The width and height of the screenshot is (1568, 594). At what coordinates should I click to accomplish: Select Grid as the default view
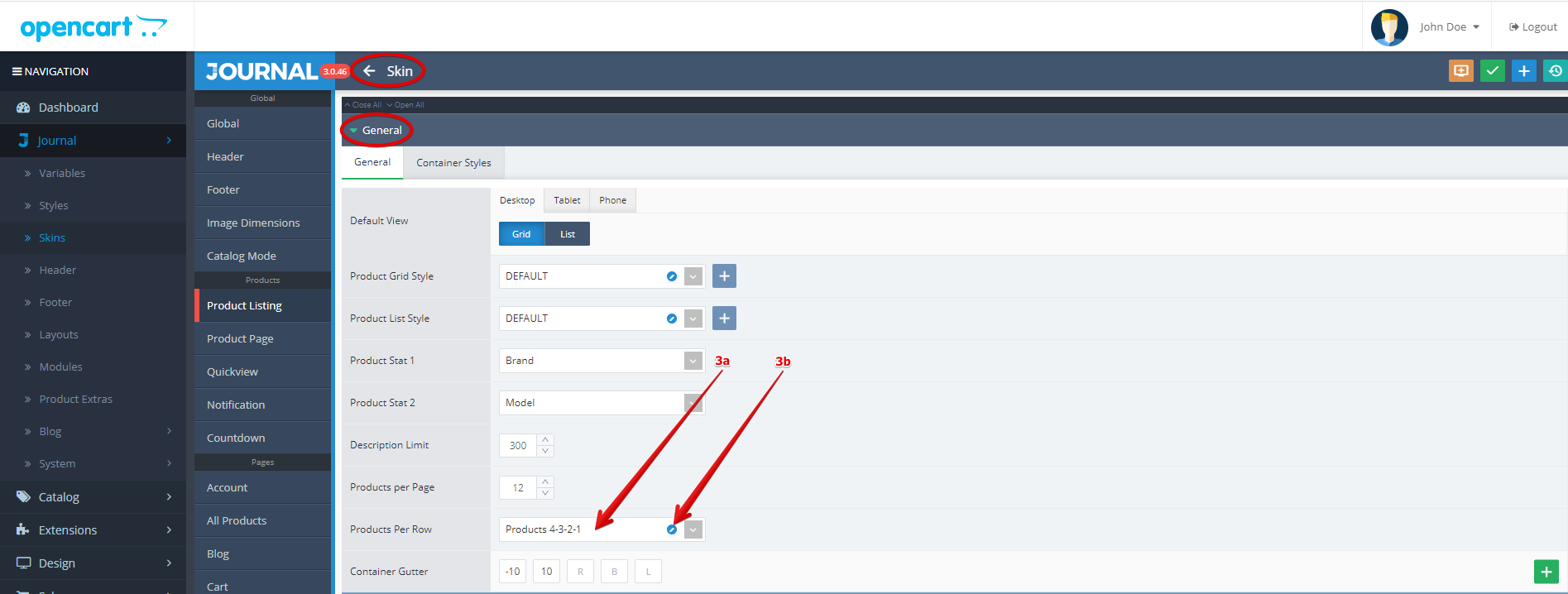pyautogui.click(x=521, y=234)
